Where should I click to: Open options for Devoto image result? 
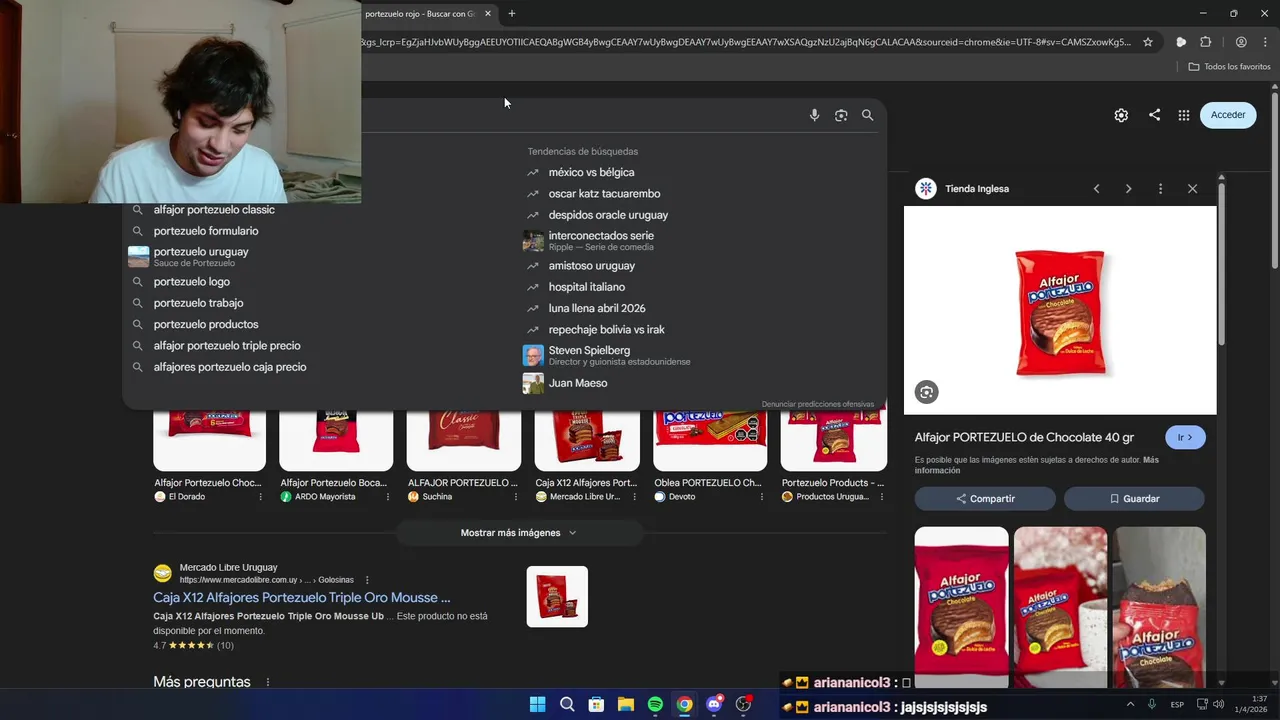[760, 497]
